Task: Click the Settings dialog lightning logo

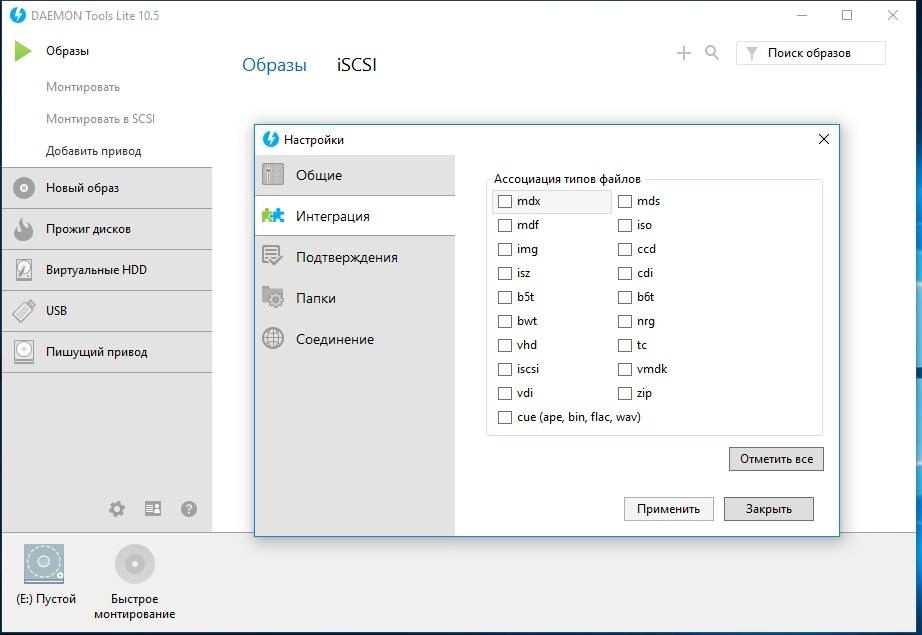Action: click(x=271, y=139)
